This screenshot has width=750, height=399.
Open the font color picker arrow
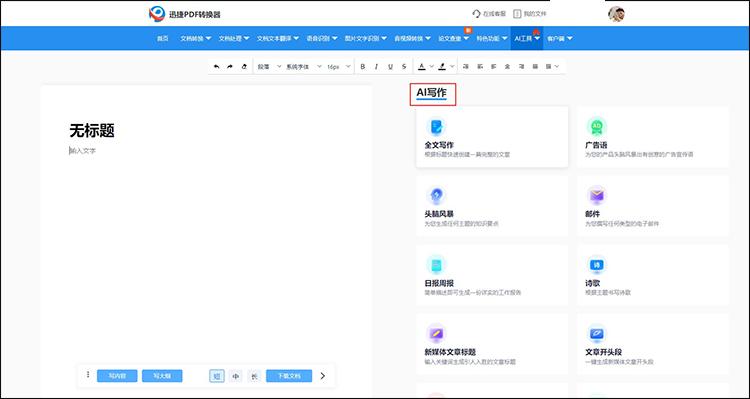click(x=431, y=66)
